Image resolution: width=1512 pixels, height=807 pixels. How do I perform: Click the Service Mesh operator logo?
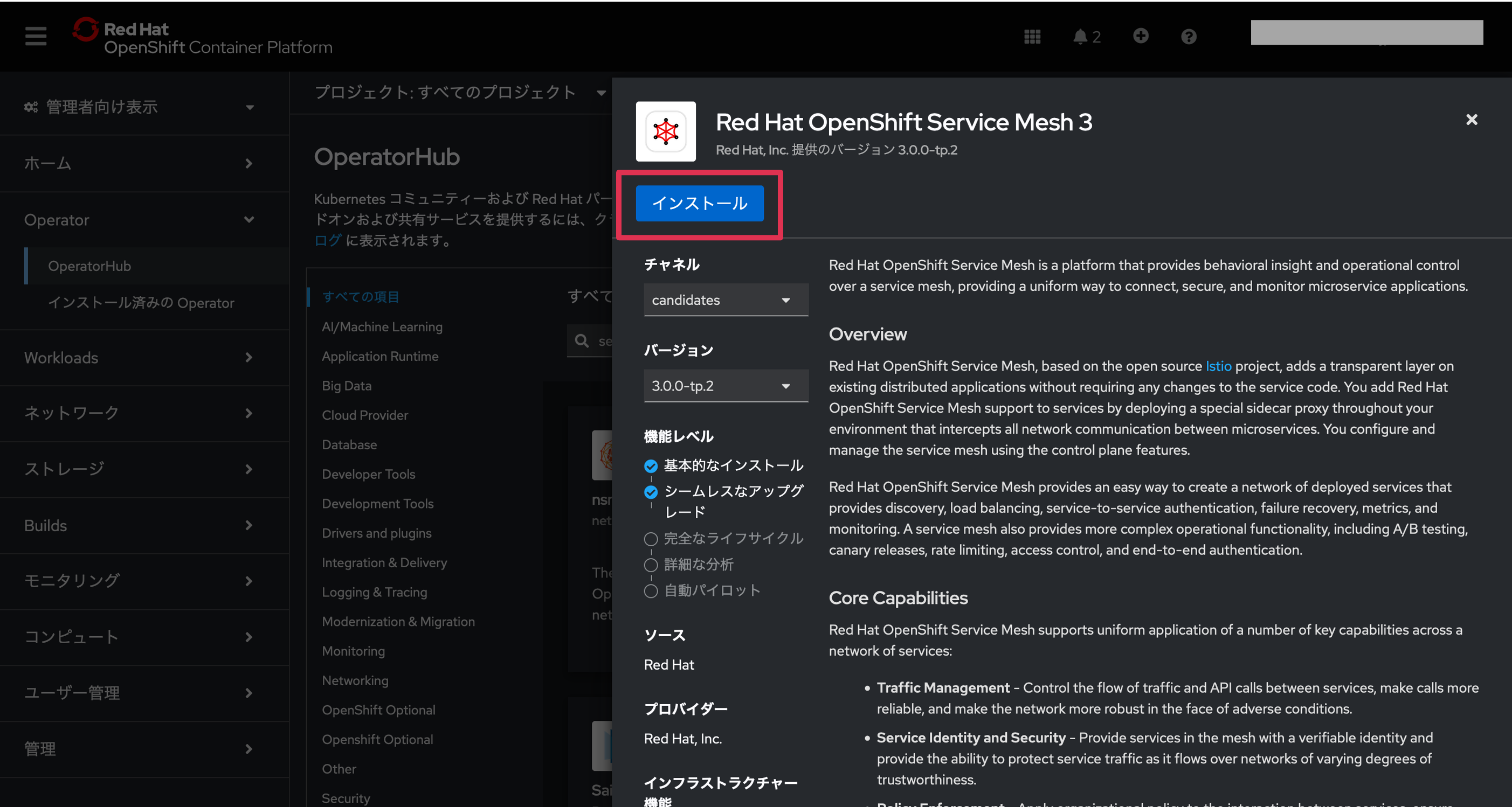click(x=666, y=131)
